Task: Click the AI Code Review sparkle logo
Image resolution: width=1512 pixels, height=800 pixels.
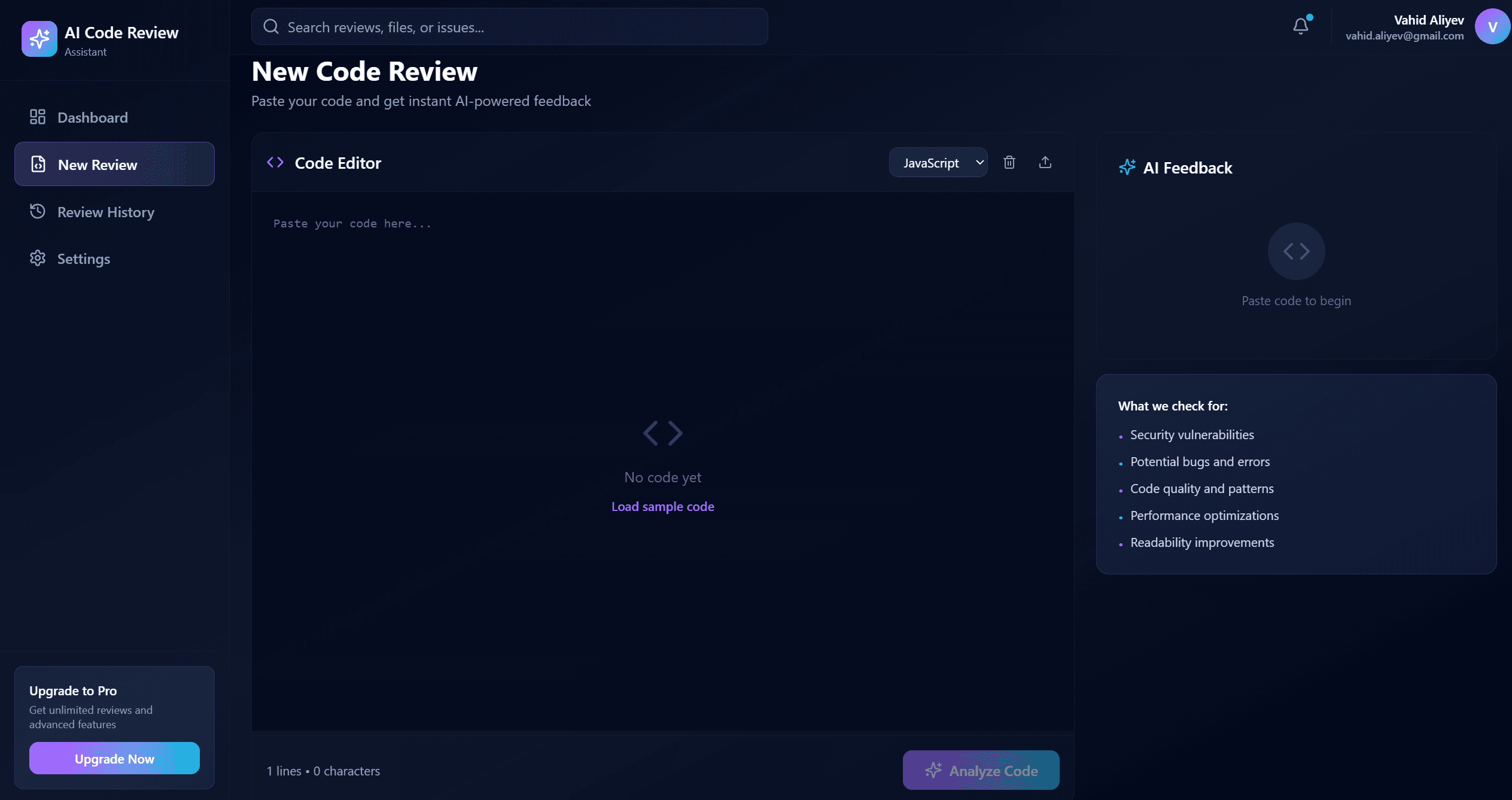Action: 39,39
